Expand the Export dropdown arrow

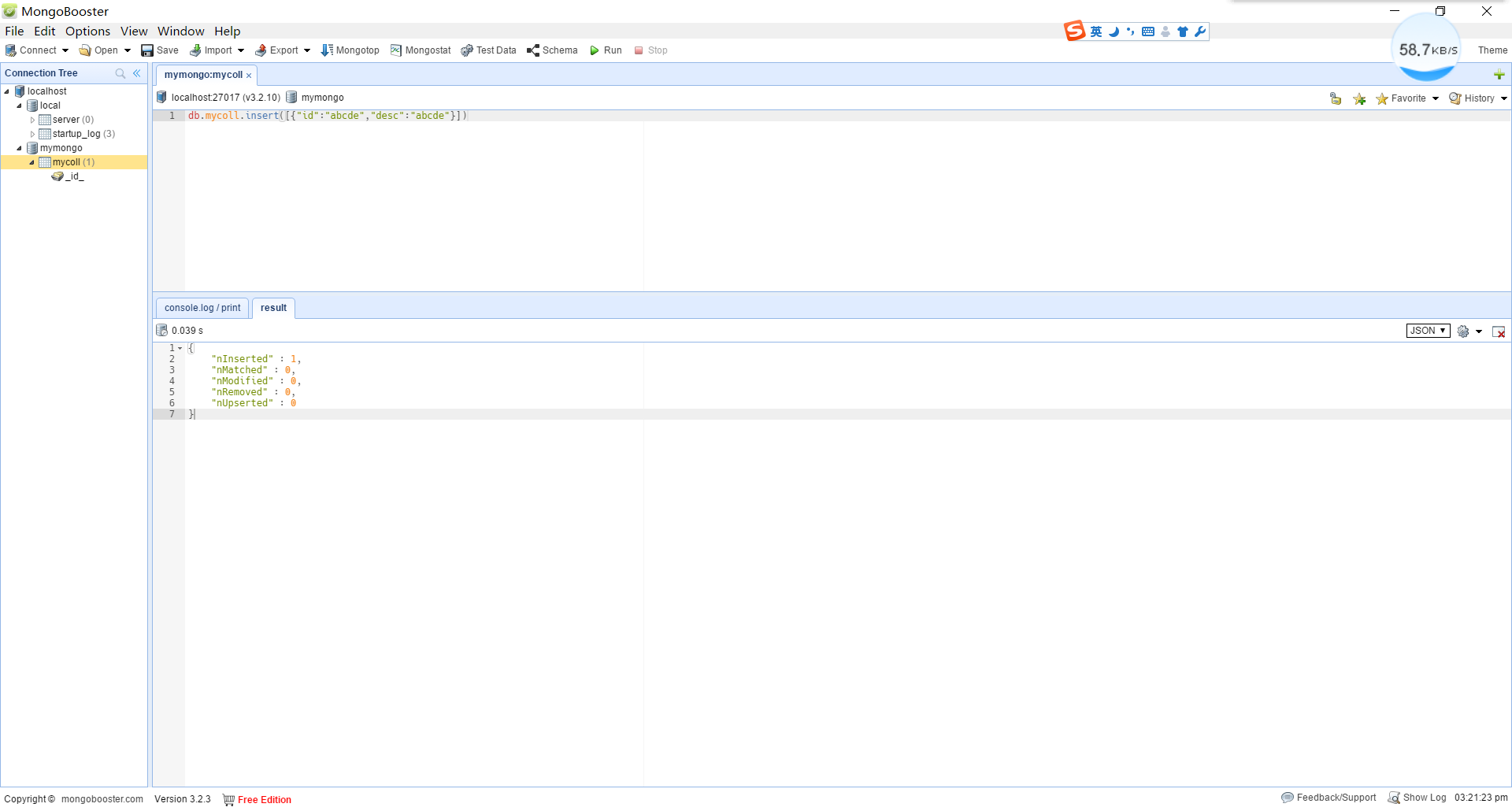tap(307, 50)
